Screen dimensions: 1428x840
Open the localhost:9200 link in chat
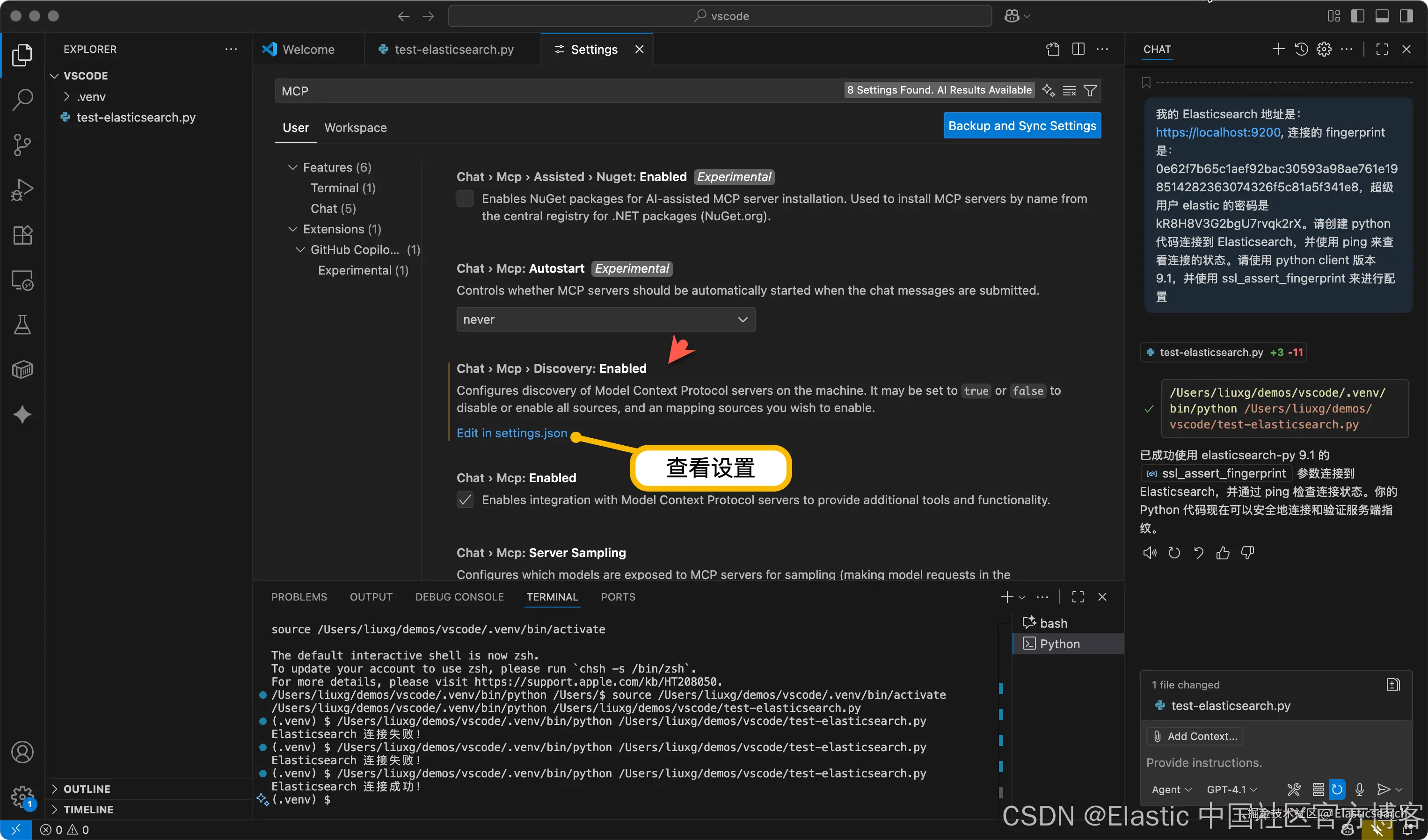coord(1218,132)
